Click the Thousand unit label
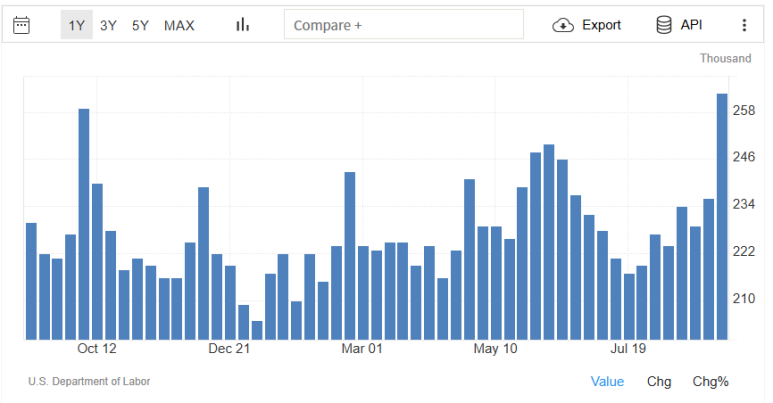This screenshot has height=403, width=773. pyautogui.click(x=725, y=59)
